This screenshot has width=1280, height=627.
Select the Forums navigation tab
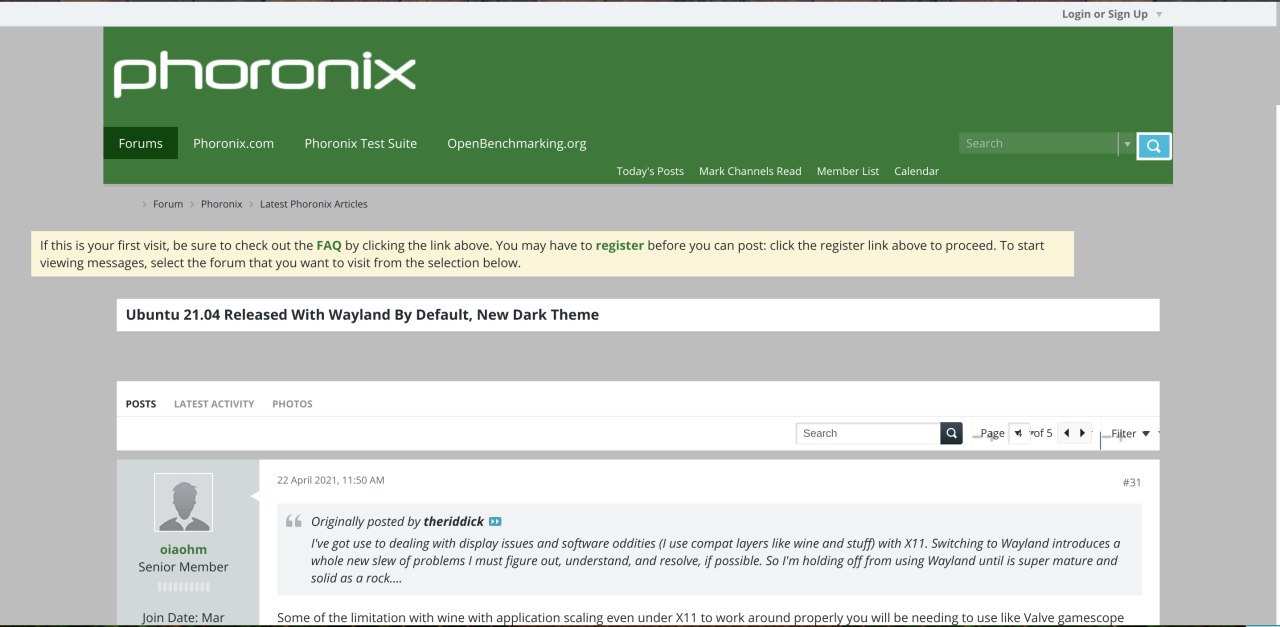pos(140,143)
